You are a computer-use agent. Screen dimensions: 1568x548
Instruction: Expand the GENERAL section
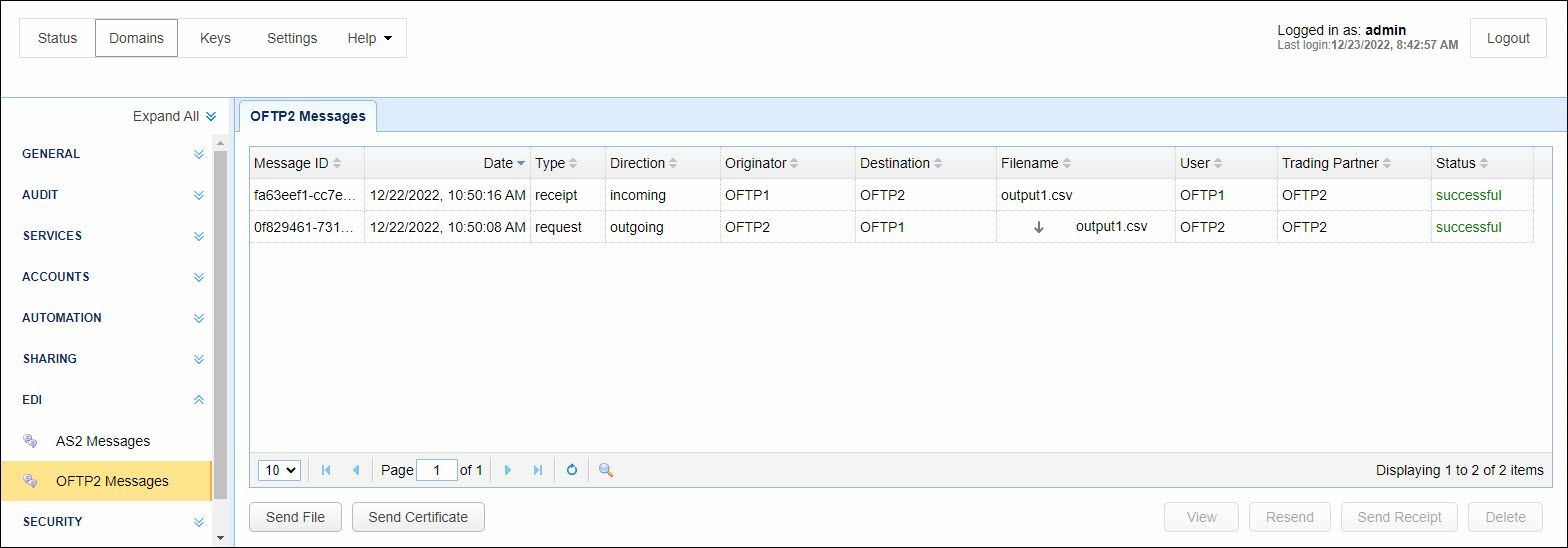[198, 154]
